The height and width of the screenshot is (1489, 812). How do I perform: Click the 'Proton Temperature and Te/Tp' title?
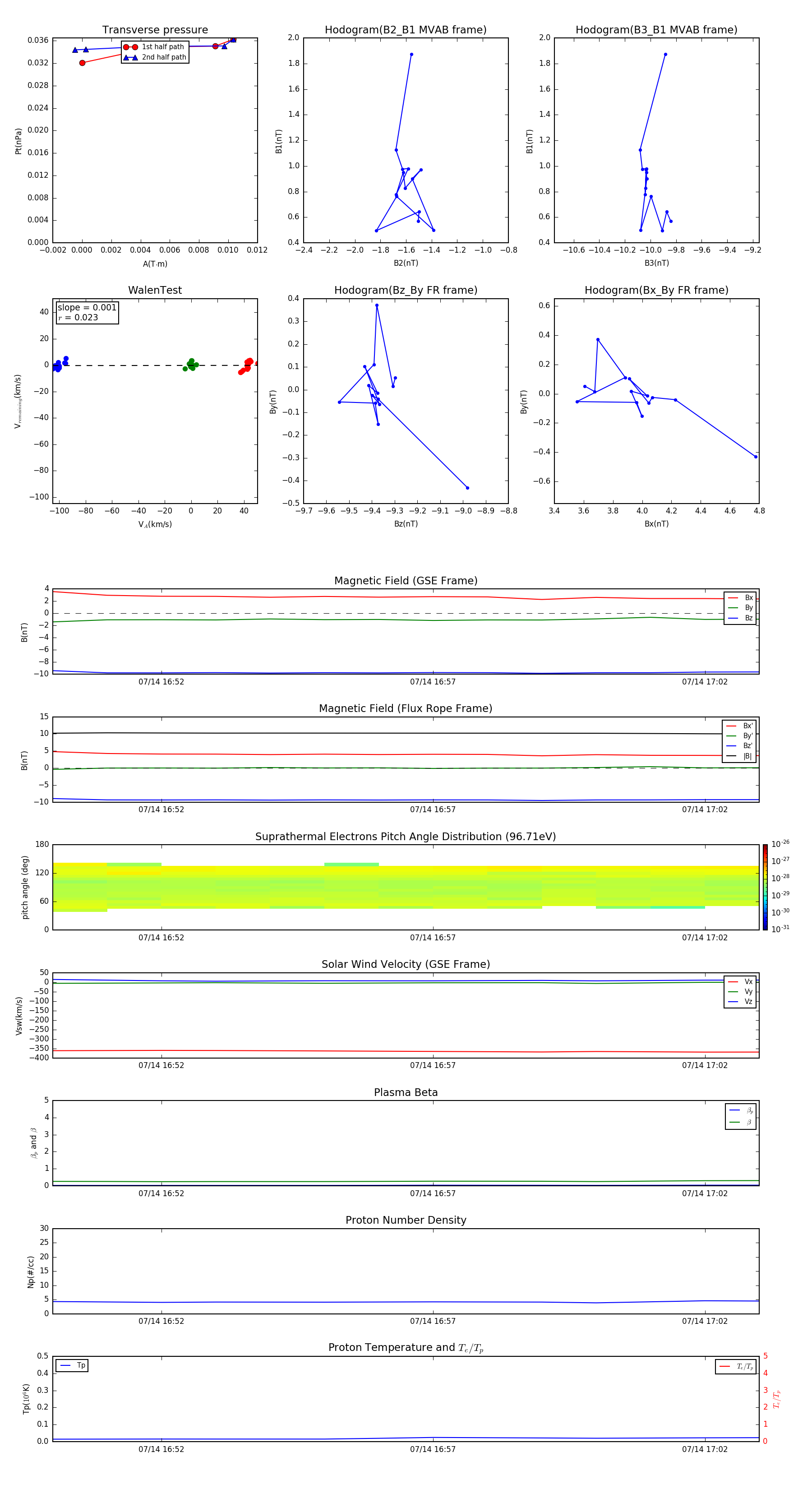coord(406,1348)
